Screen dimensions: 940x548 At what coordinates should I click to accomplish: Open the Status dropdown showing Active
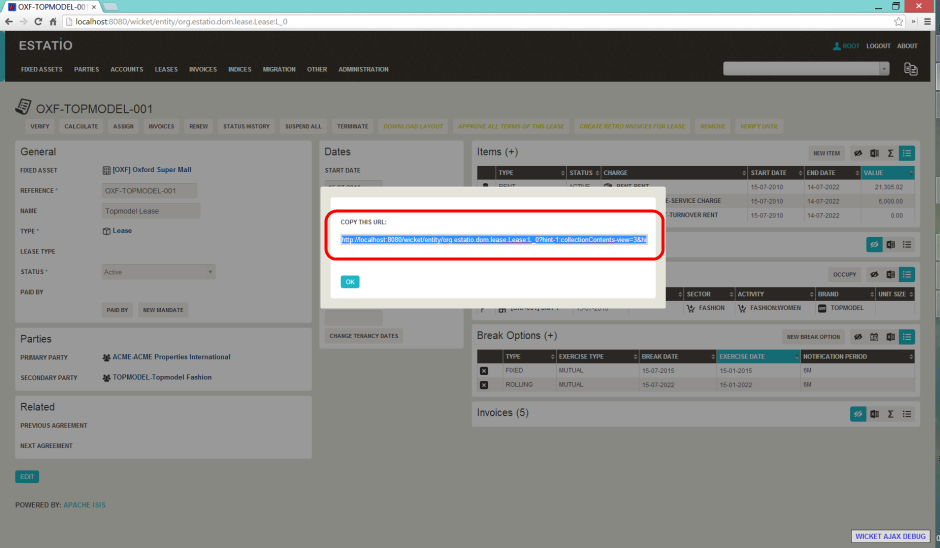point(159,271)
